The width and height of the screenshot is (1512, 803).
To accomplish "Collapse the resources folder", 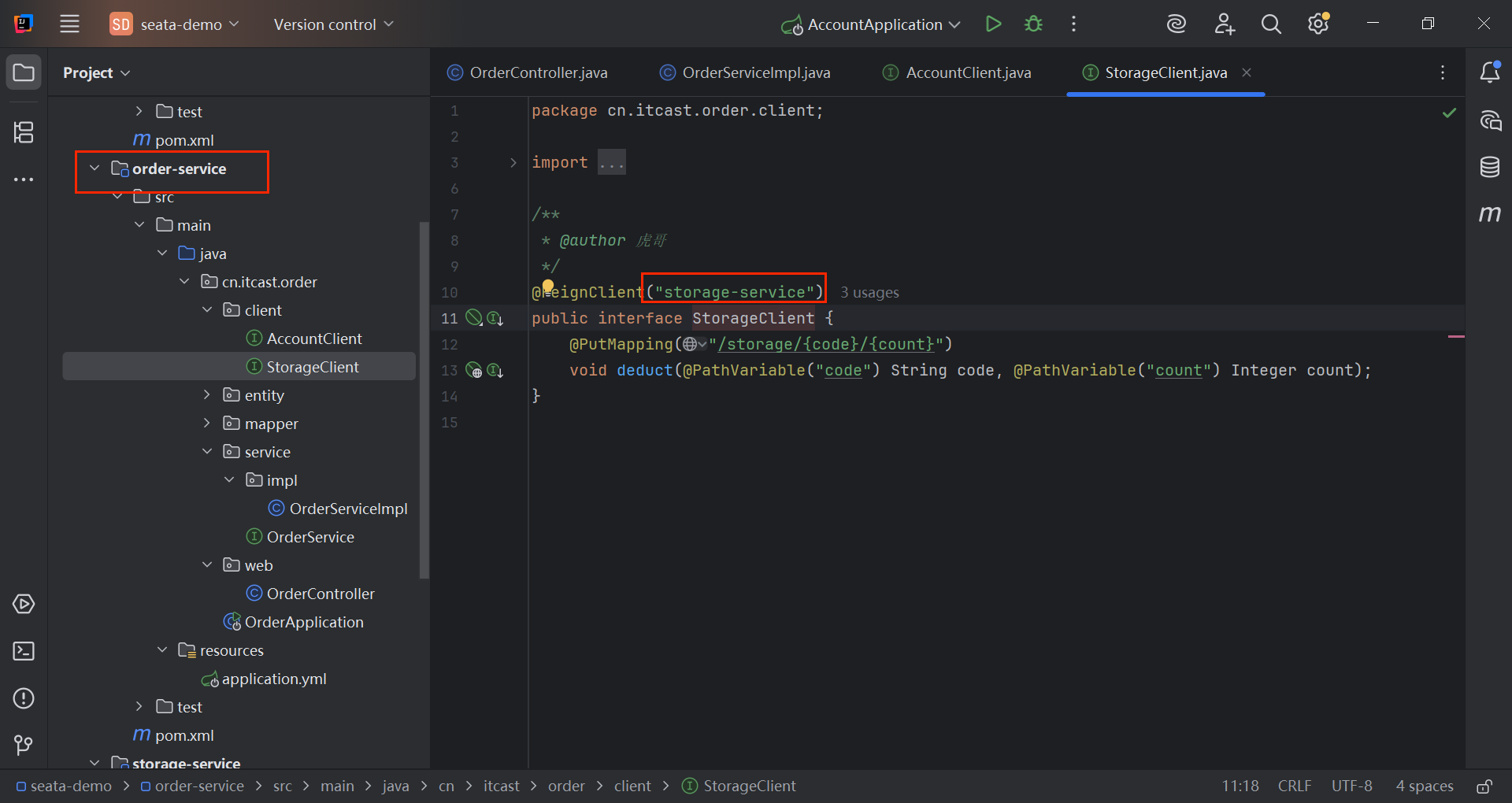I will [162, 650].
